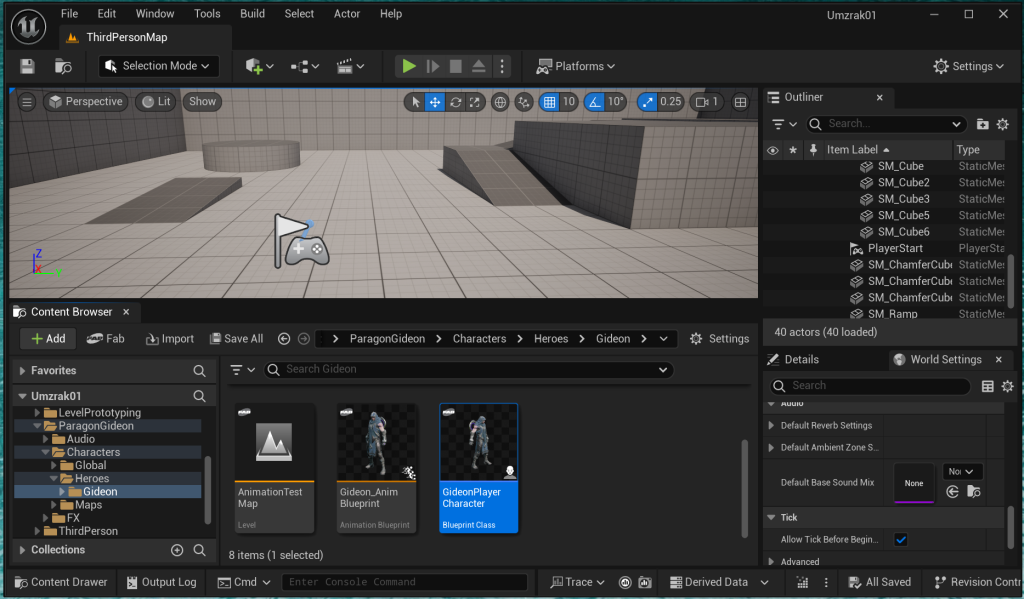Click the stop simulation square button
Image resolution: width=1024 pixels, height=599 pixels.
click(456, 66)
